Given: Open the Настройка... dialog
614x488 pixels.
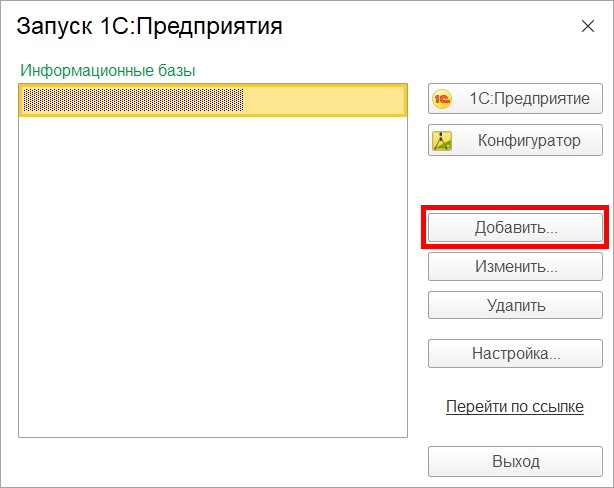Looking at the screenshot, I should pos(515,353).
